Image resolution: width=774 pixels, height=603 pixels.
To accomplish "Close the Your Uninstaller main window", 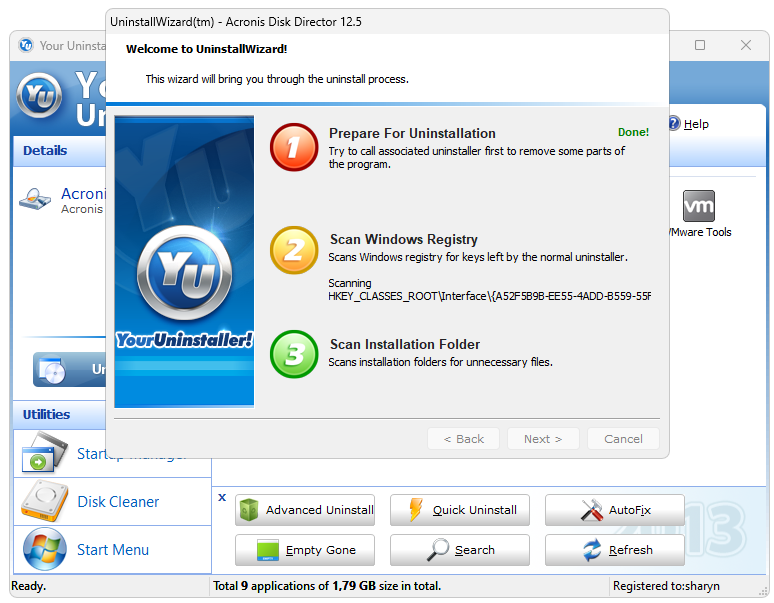I will (746, 45).
